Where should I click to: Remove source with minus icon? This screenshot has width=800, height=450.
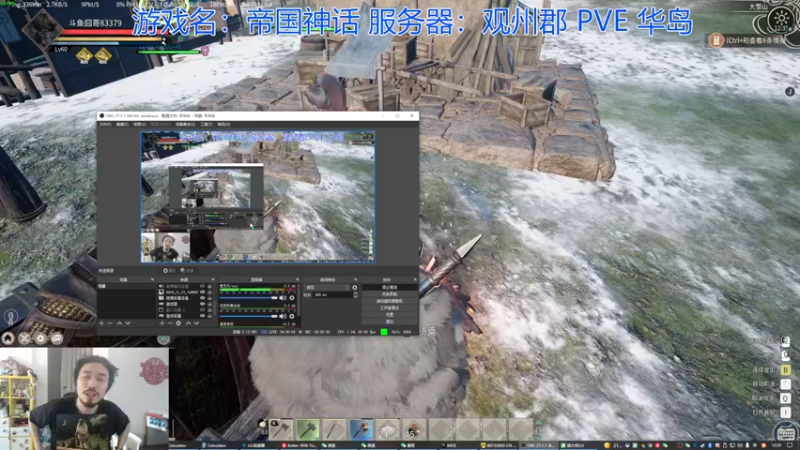coord(170,323)
